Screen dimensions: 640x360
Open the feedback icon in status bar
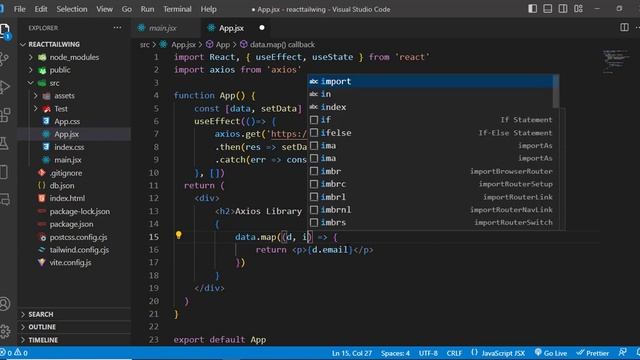click(x=622, y=353)
